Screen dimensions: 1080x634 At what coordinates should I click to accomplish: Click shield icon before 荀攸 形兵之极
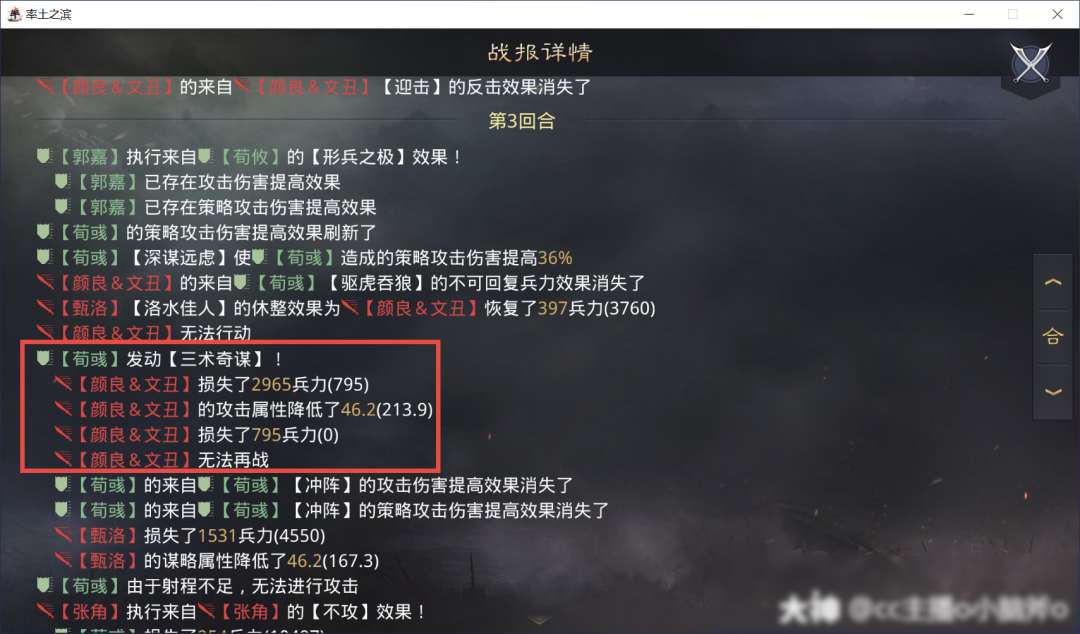pos(205,156)
